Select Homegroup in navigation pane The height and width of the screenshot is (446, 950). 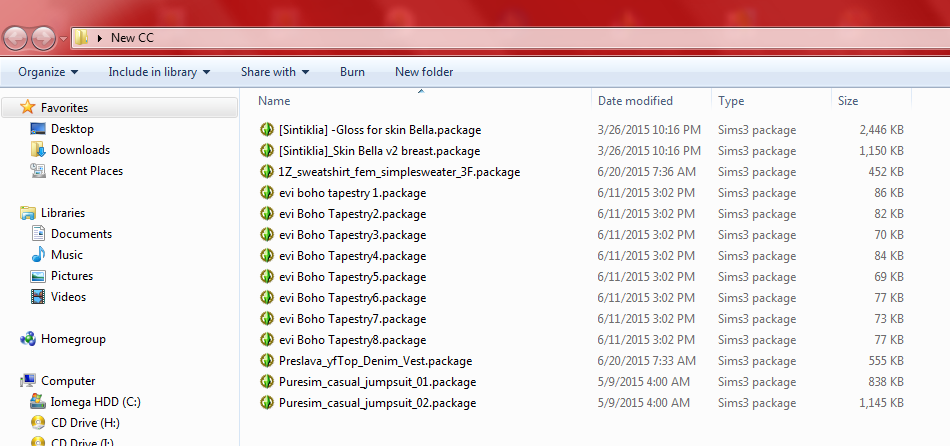[73, 339]
